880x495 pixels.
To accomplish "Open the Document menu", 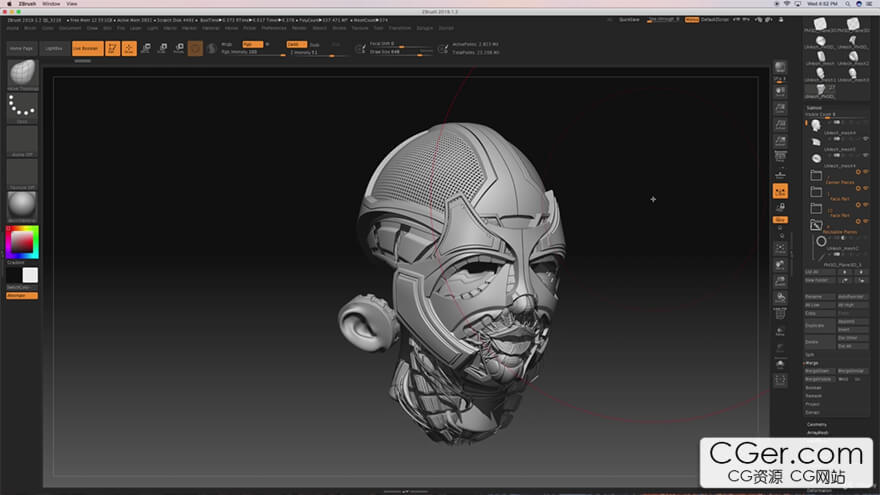I will point(70,28).
